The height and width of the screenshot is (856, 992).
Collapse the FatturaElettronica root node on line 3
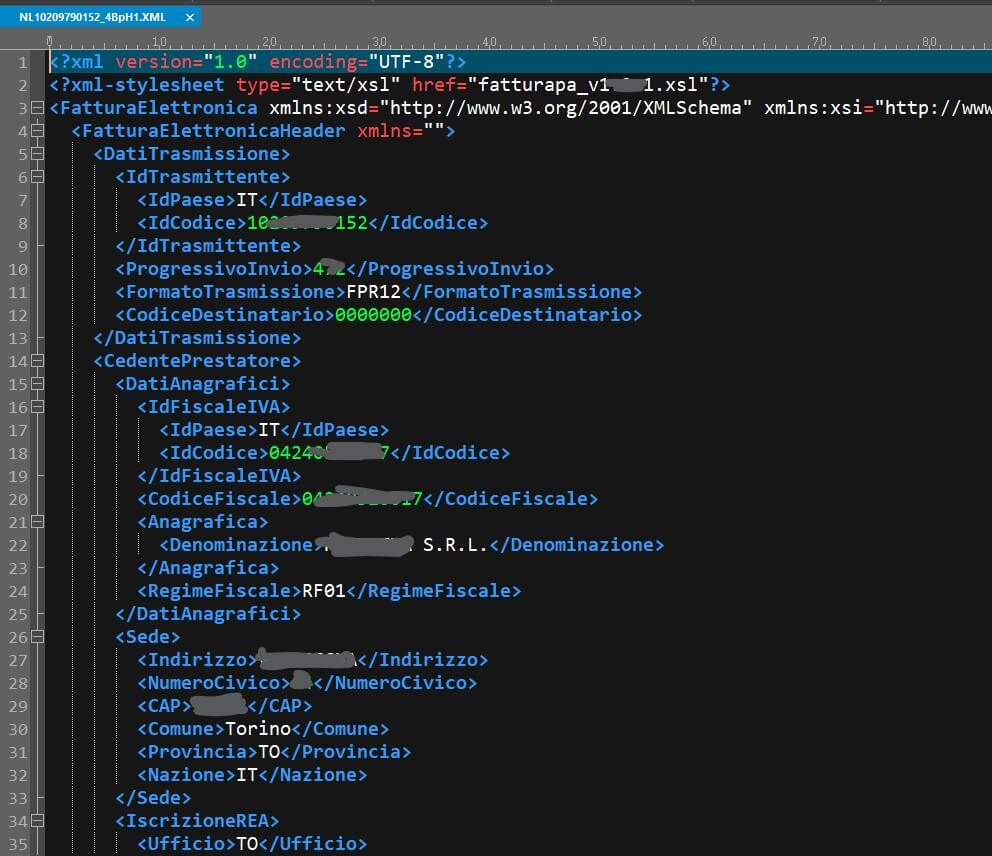(38, 108)
